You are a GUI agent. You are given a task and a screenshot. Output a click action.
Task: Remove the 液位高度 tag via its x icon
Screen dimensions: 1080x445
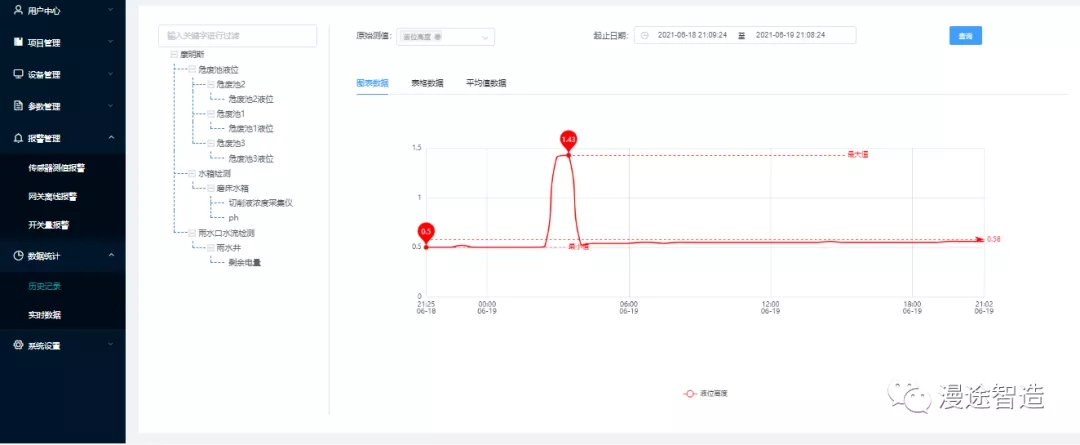(x=437, y=37)
